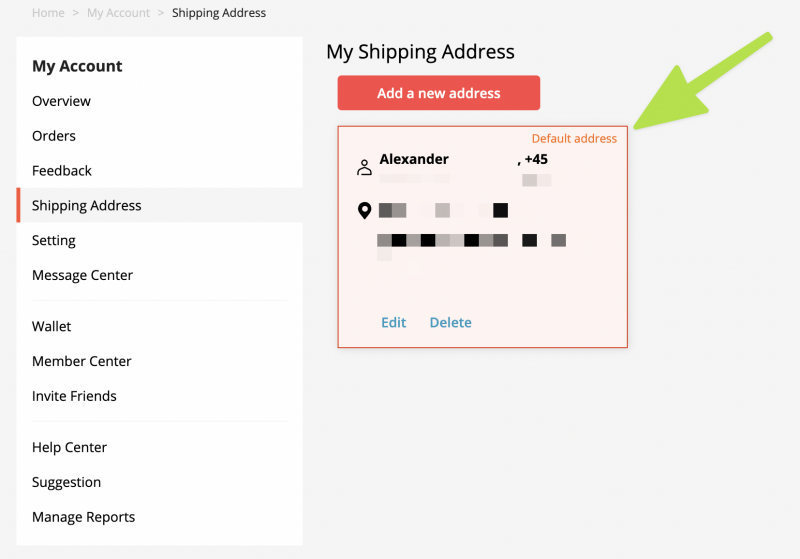Open Manage Reports
Image resolution: width=800 pixels, height=559 pixels.
click(83, 517)
